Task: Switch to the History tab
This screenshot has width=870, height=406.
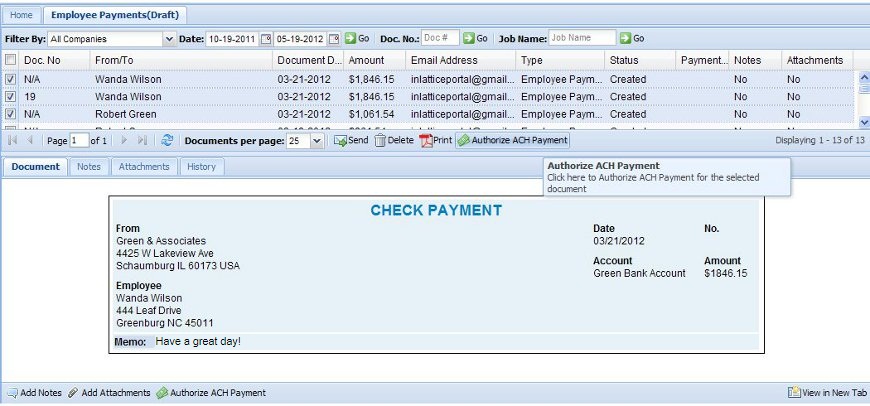Action: (201, 167)
